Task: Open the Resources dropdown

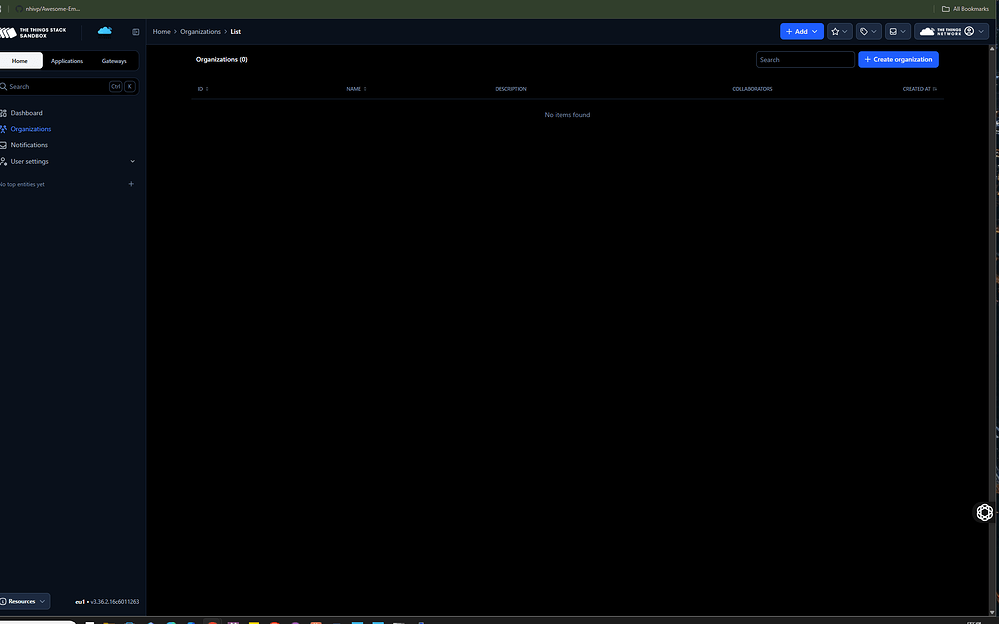Action: click(24, 602)
